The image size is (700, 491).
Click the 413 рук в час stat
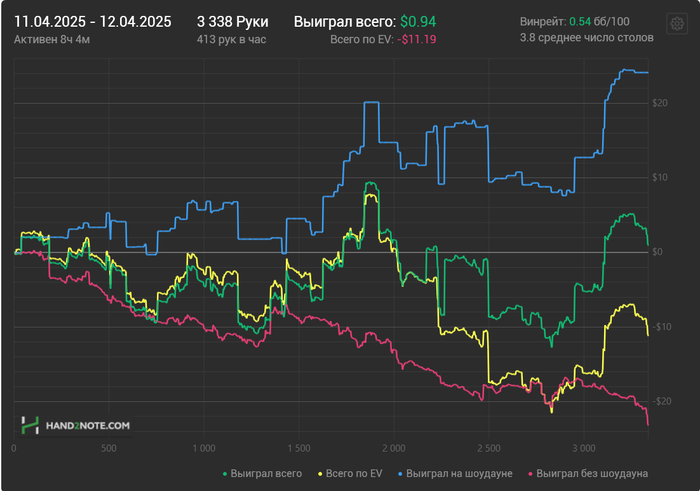[x=233, y=40]
